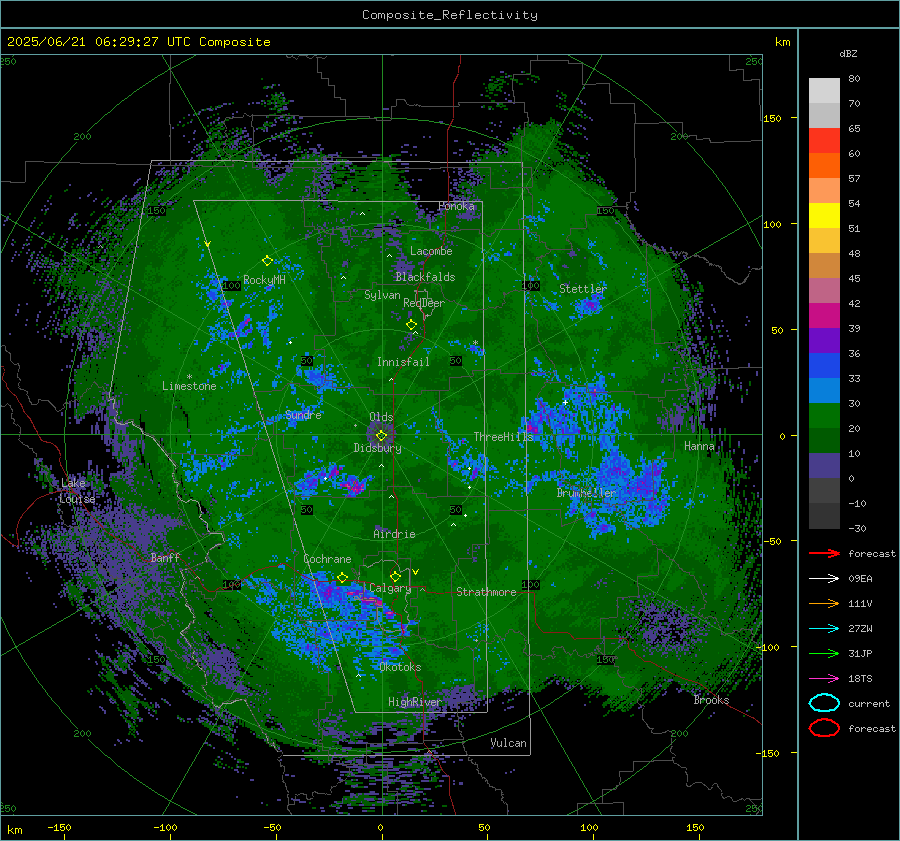Click the red forecast arrow legend icon
This screenshot has width=900, height=841.
tap(824, 553)
